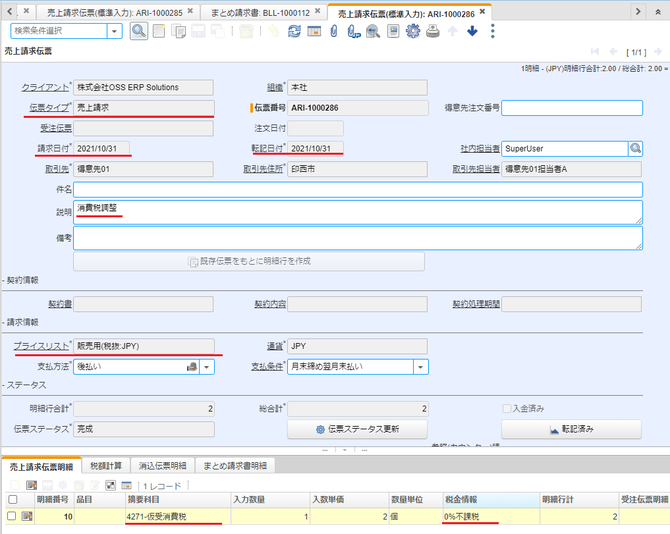Click the tab scroll-left arrow
This screenshot has height=534, width=670.
(x=9, y=11)
